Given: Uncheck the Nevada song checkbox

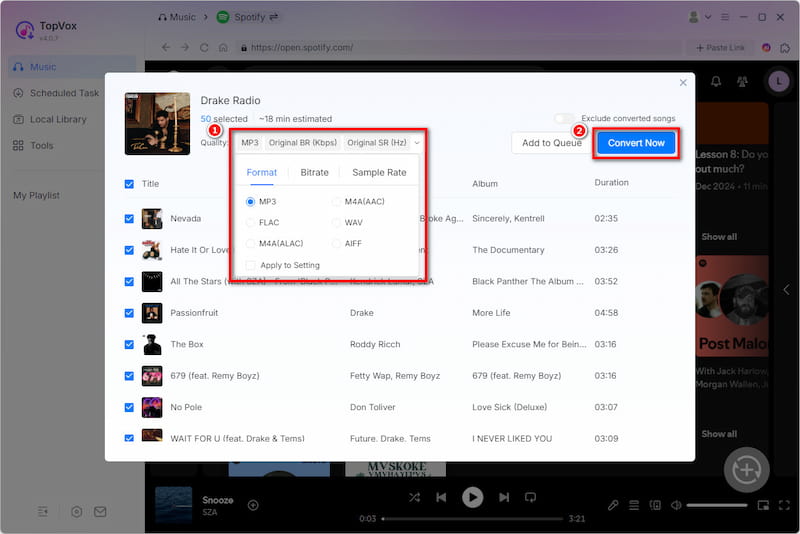Looking at the screenshot, I should (x=129, y=219).
